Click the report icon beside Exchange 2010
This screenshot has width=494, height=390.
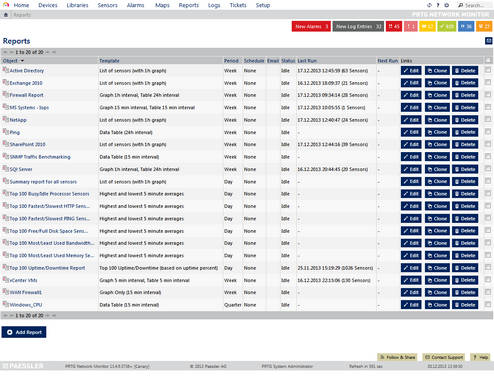[6, 82]
